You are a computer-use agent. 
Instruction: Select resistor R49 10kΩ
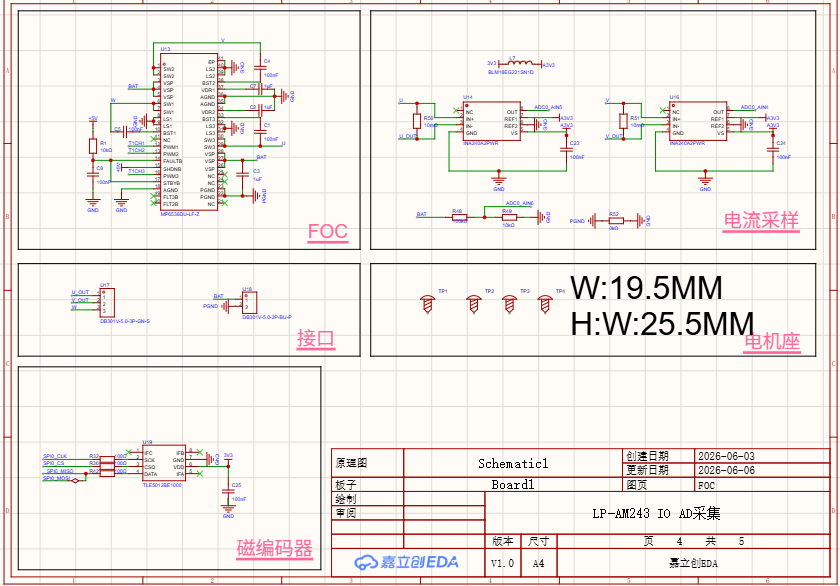(509, 217)
